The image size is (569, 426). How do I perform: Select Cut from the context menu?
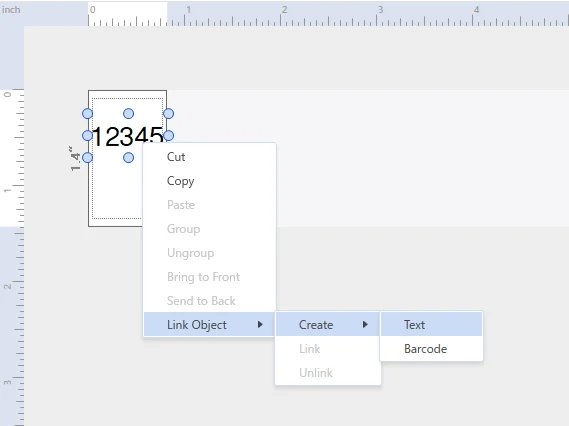(x=209, y=157)
